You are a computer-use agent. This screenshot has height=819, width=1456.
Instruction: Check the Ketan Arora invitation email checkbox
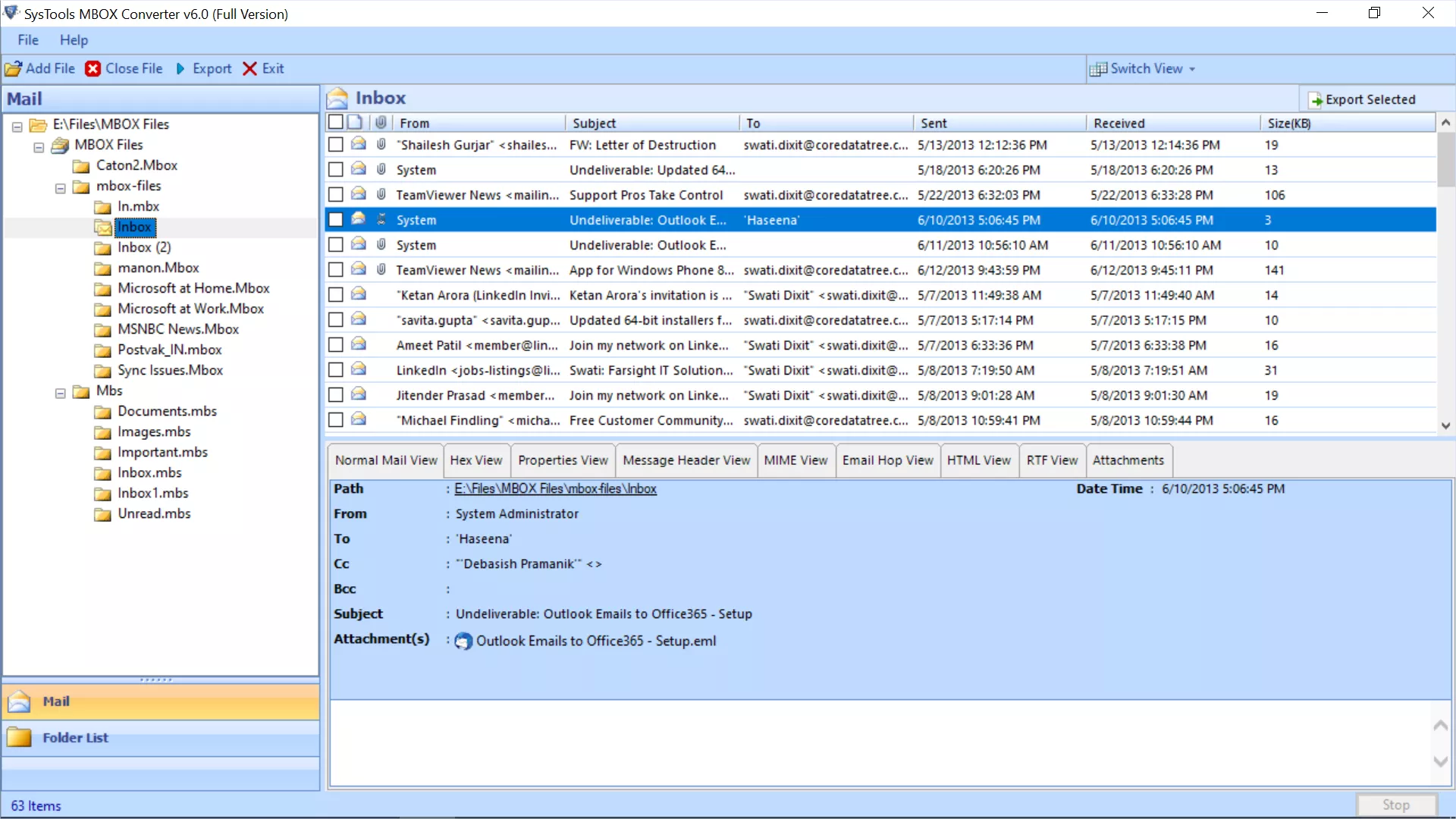point(335,294)
